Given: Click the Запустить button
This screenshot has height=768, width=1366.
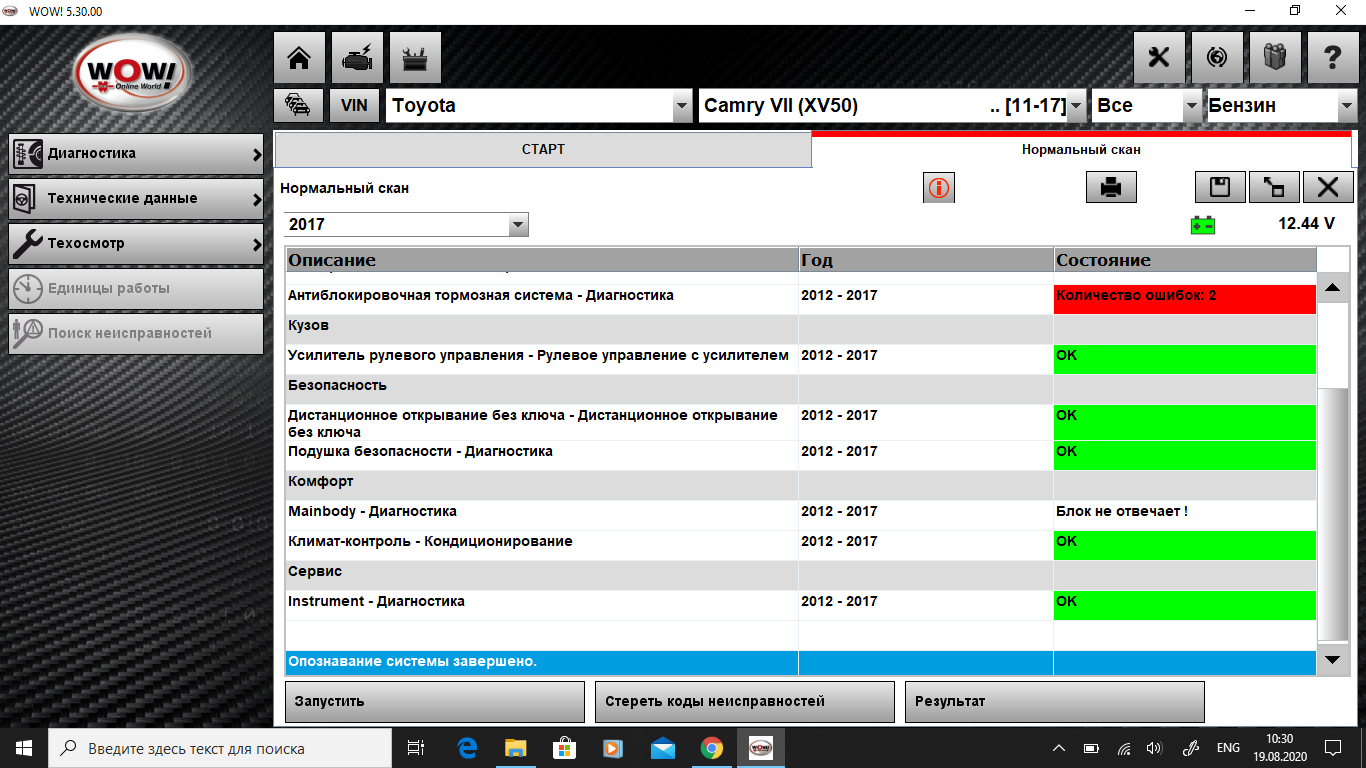Looking at the screenshot, I should [x=435, y=702].
